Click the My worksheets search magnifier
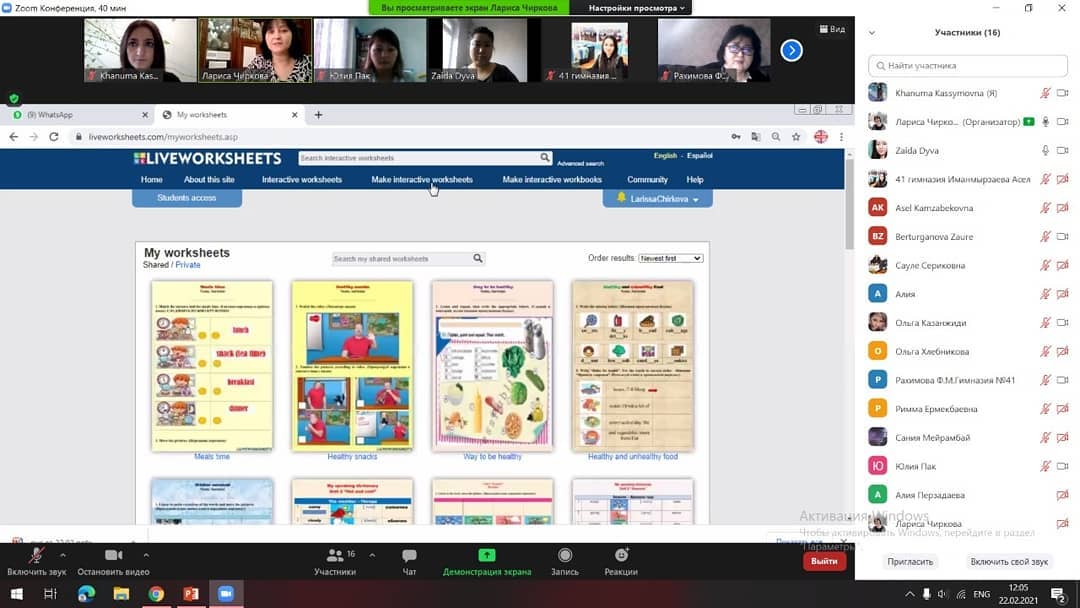This screenshot has width=1080, height=608. 477,258
